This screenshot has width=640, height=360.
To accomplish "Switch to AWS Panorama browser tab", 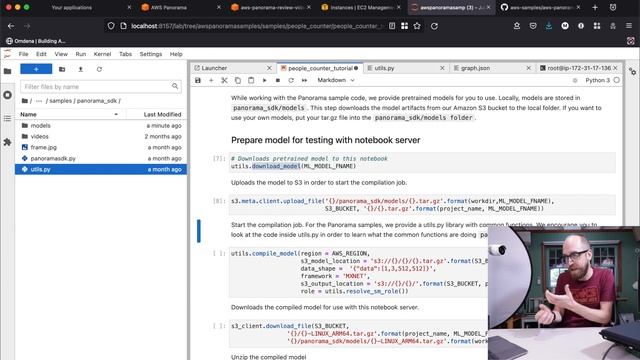I will point(180,7).
